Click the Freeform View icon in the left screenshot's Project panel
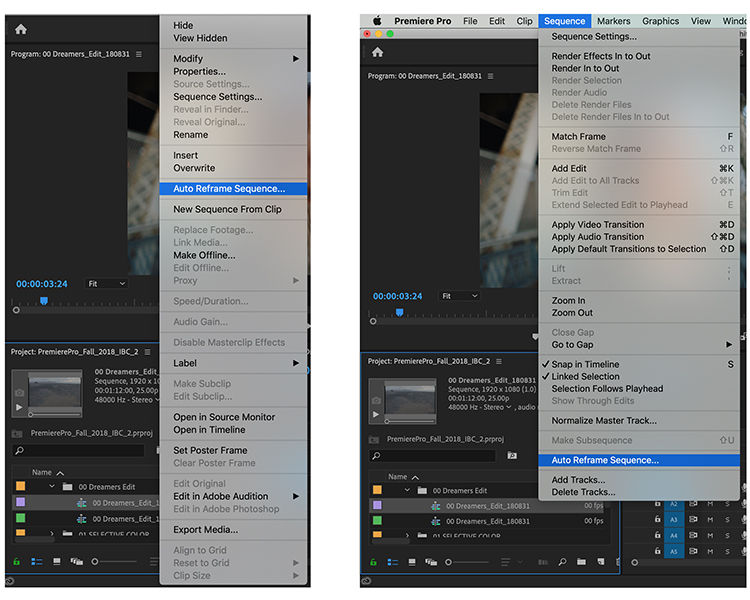 point(77,561)
